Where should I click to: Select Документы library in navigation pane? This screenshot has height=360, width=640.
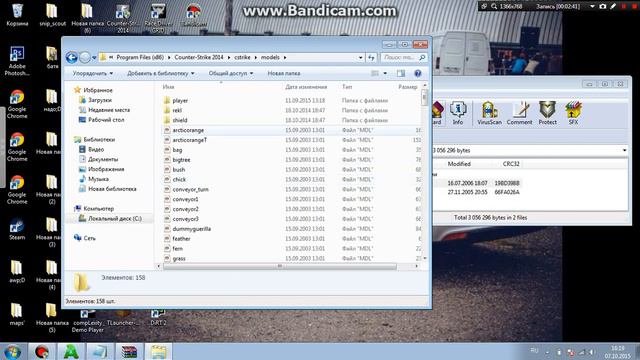pyautogui.click(x=98, y=159)
